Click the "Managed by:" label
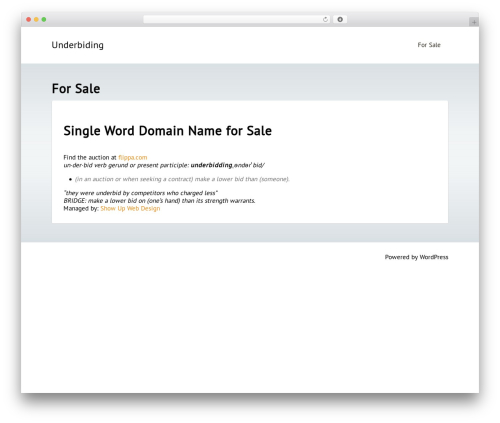Viewport: 500px width, 423px height. pos(81,208)
